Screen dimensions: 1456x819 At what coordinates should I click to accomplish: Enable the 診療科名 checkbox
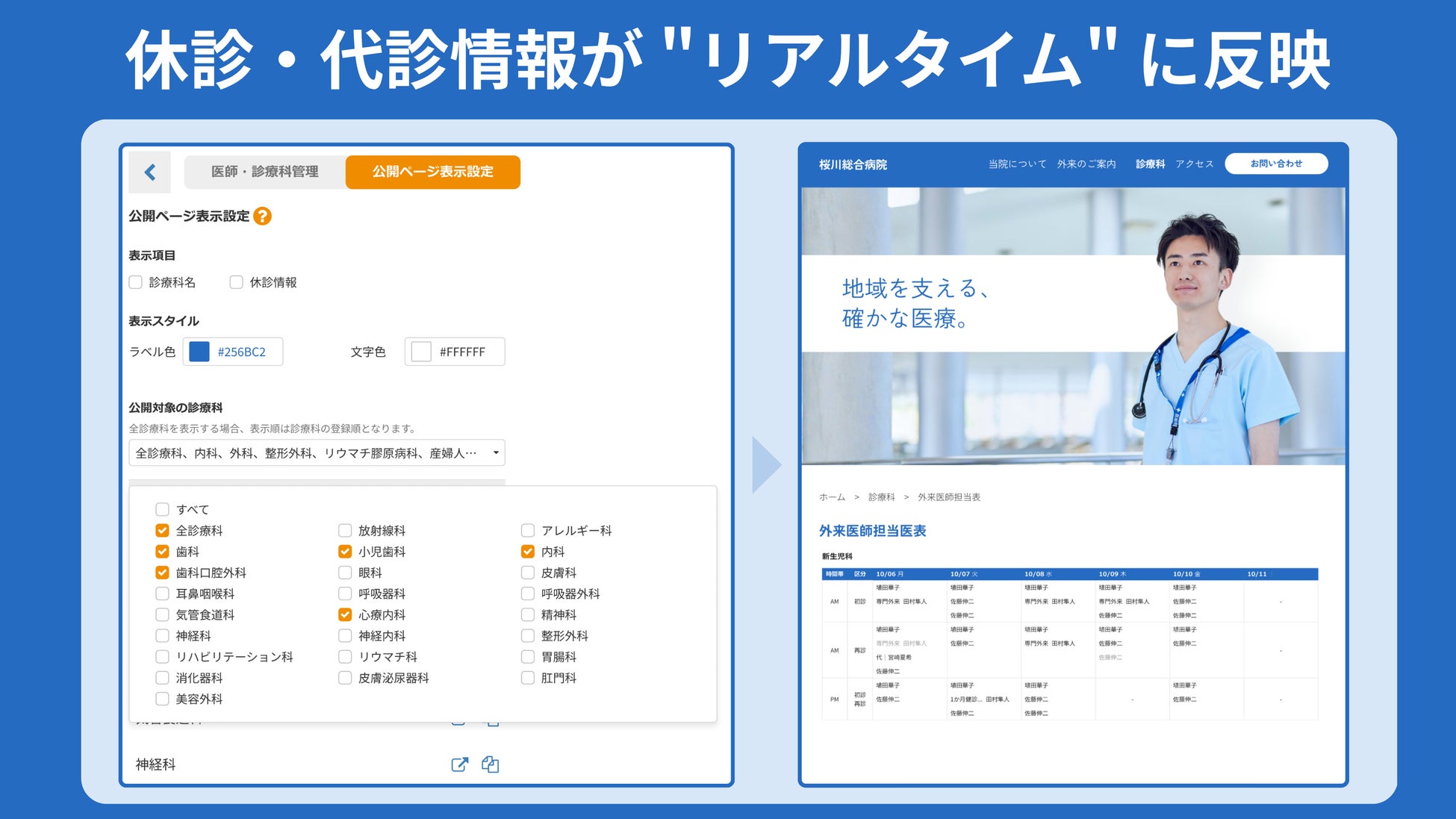point(136,282)
